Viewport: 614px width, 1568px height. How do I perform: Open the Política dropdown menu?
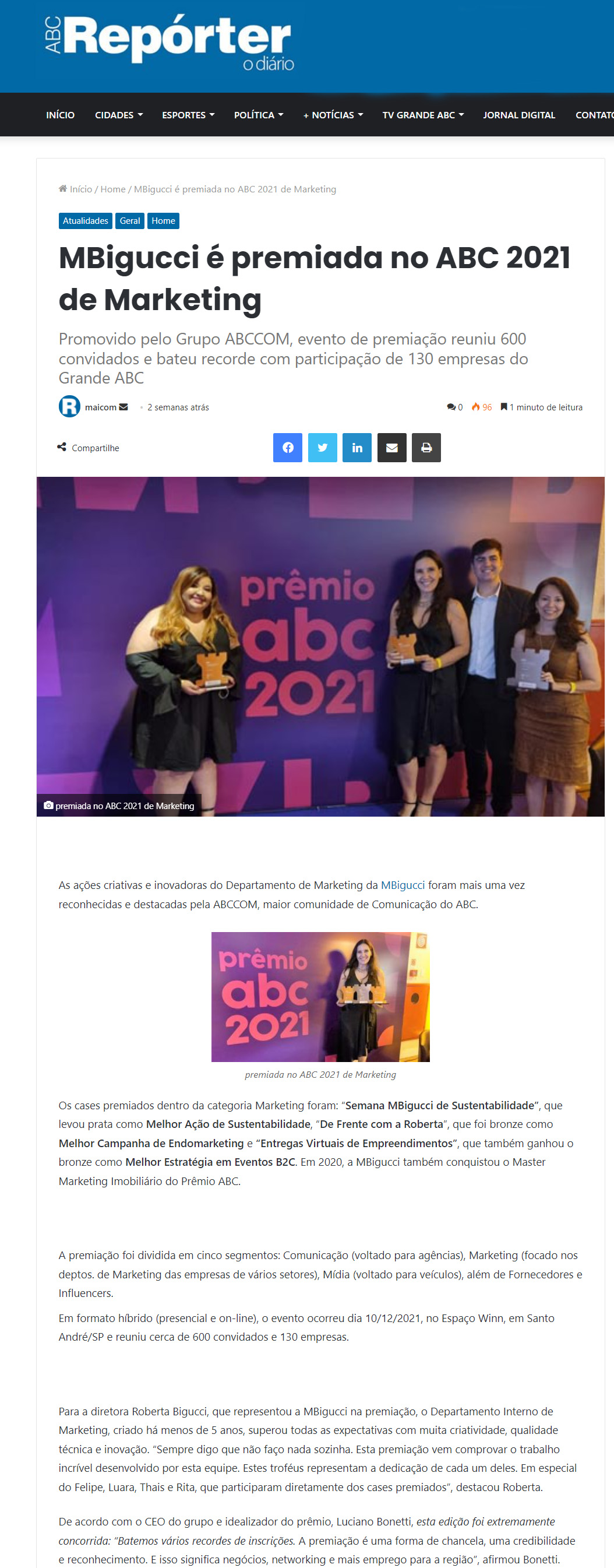[x=259, y=114]
